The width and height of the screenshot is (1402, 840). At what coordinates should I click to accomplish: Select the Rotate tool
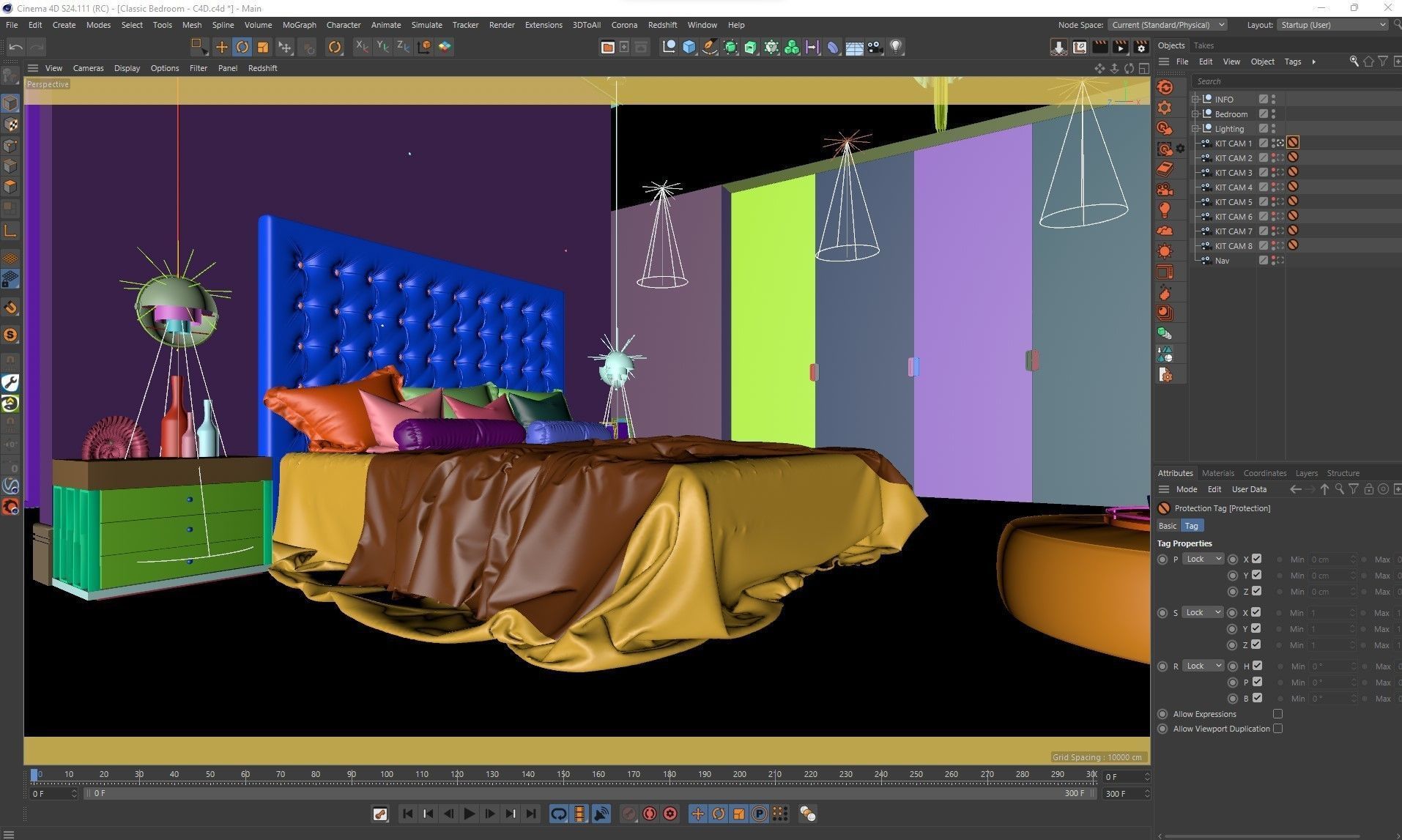242,47
